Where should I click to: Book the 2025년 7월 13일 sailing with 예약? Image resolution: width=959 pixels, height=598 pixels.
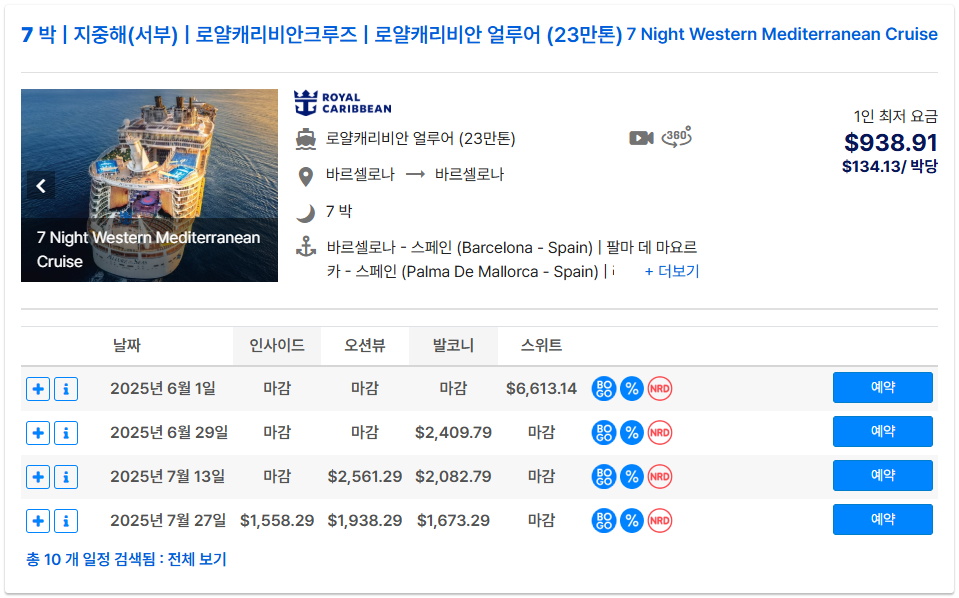tap(883, 476)
